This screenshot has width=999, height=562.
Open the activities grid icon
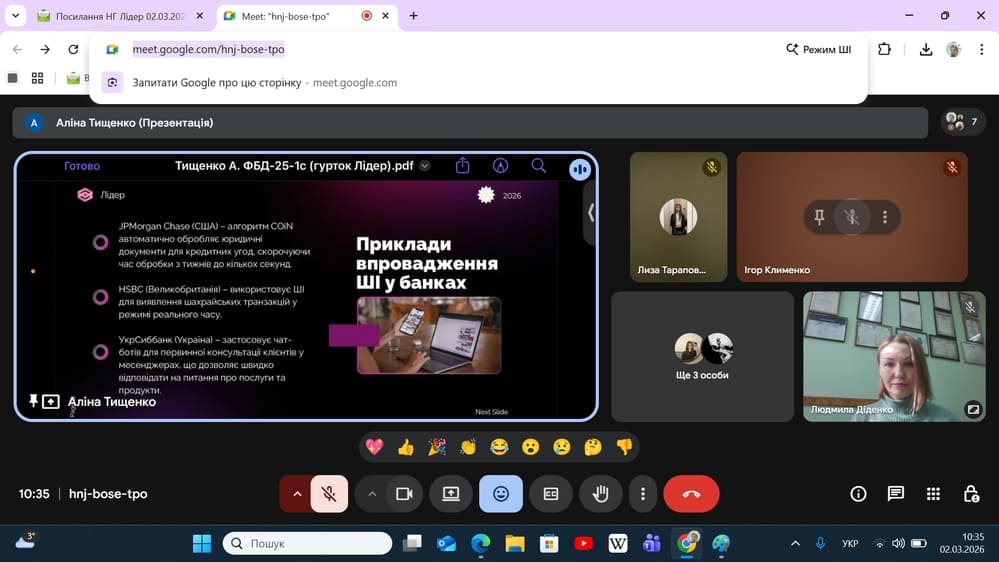[933, 494]
